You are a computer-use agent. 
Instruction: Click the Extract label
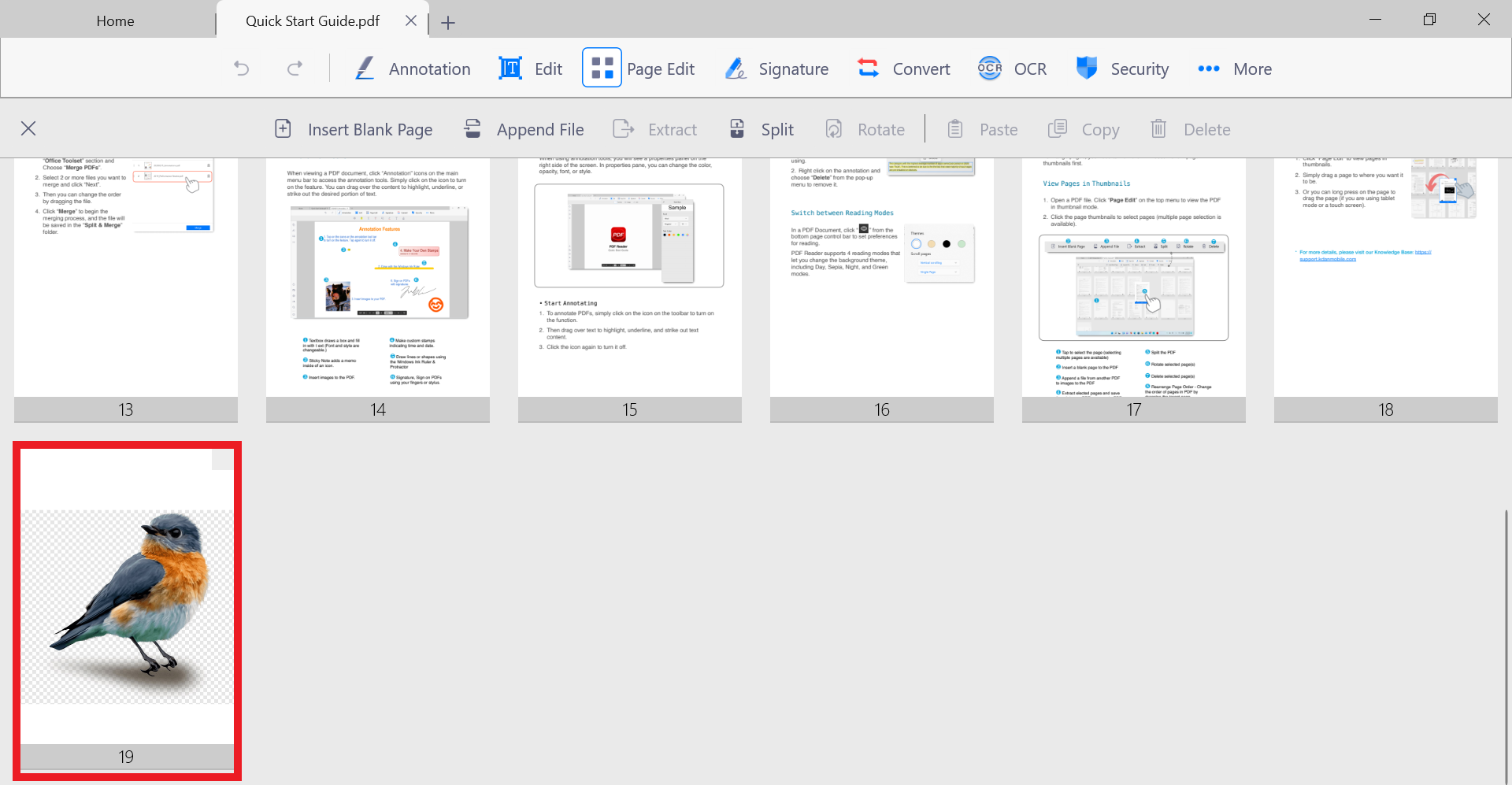click(673, 130)
